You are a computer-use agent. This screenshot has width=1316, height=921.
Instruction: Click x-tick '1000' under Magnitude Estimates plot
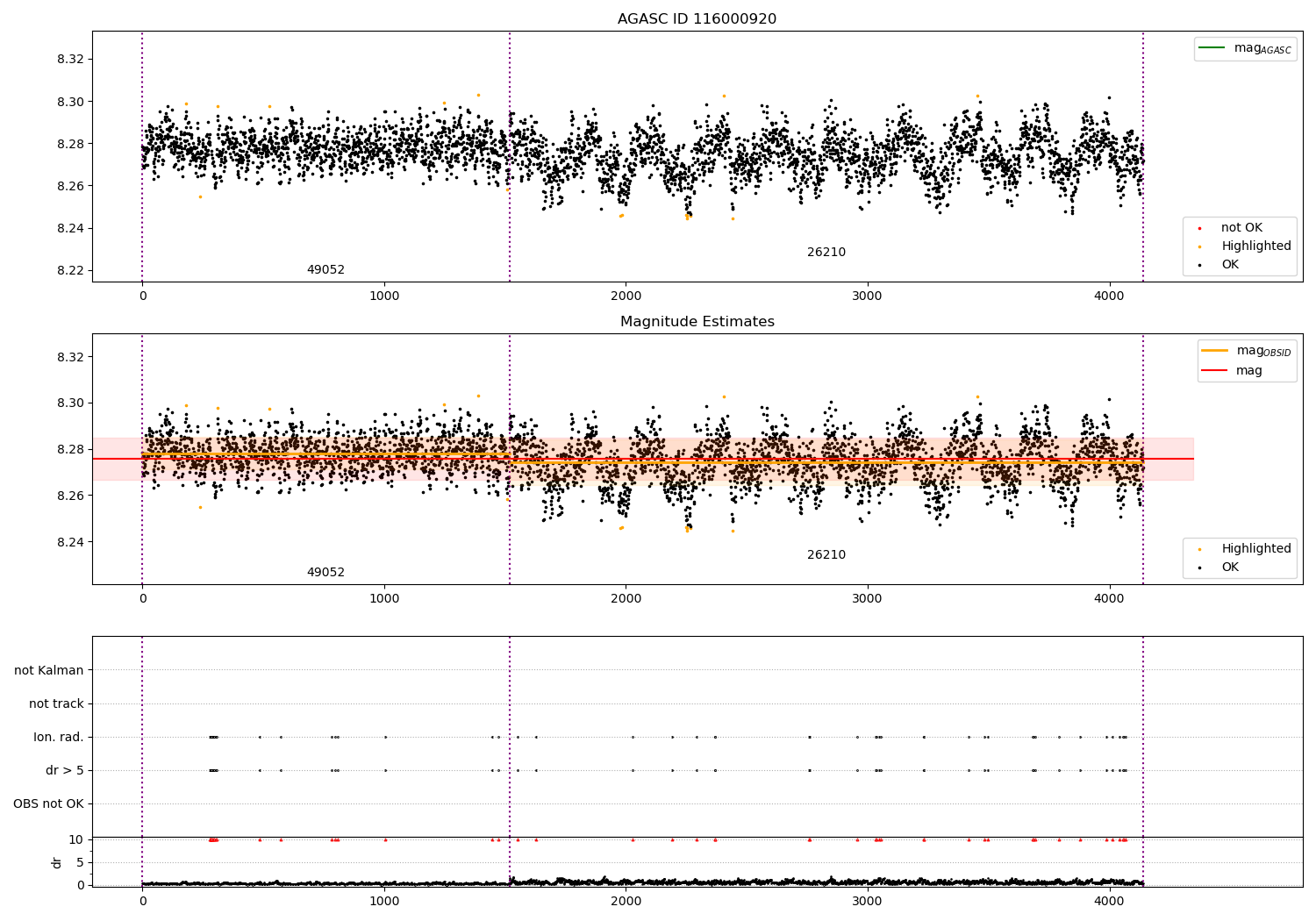tap(384, 599)
